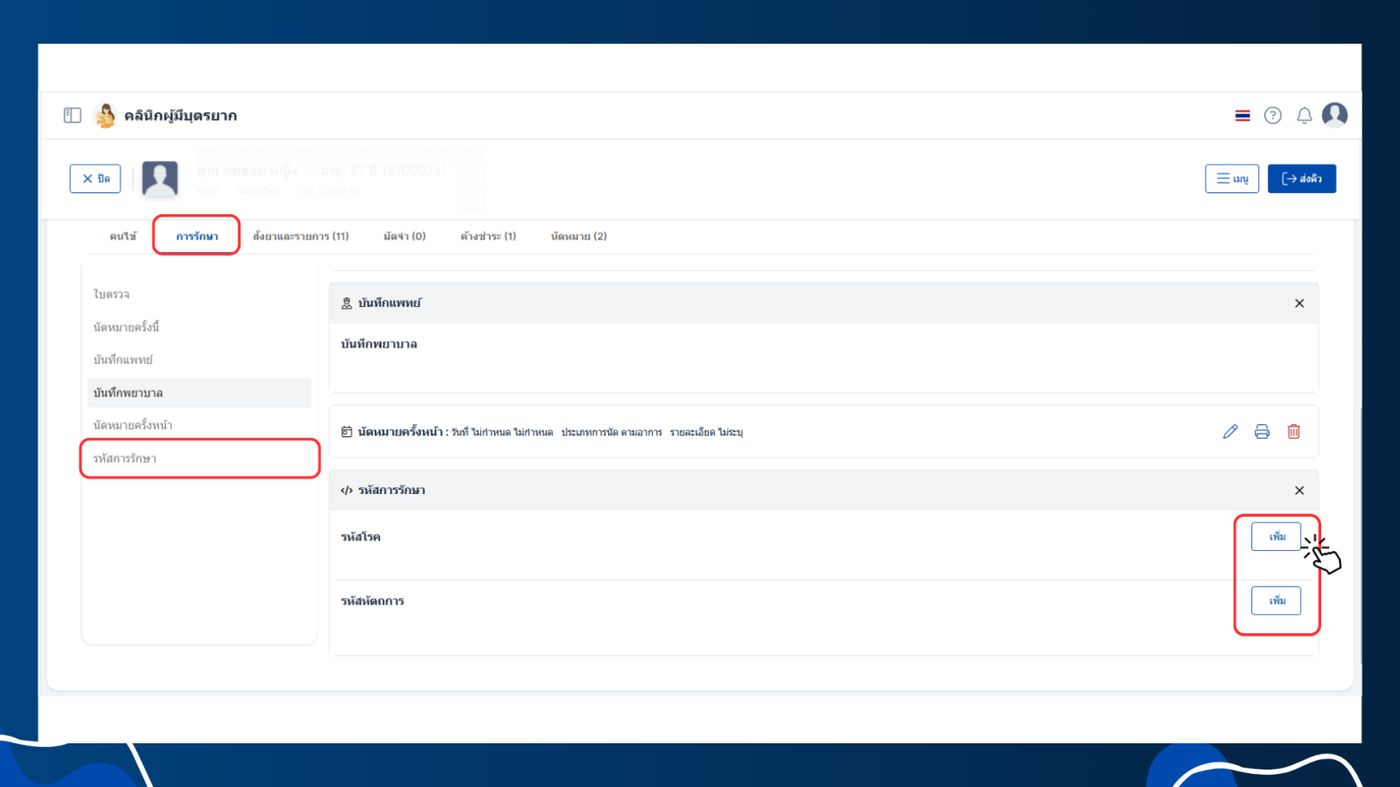1400x787 pixels.
Task: Click the รายละเอียด ไม่ระบุ text
Action: pos(707,433)
